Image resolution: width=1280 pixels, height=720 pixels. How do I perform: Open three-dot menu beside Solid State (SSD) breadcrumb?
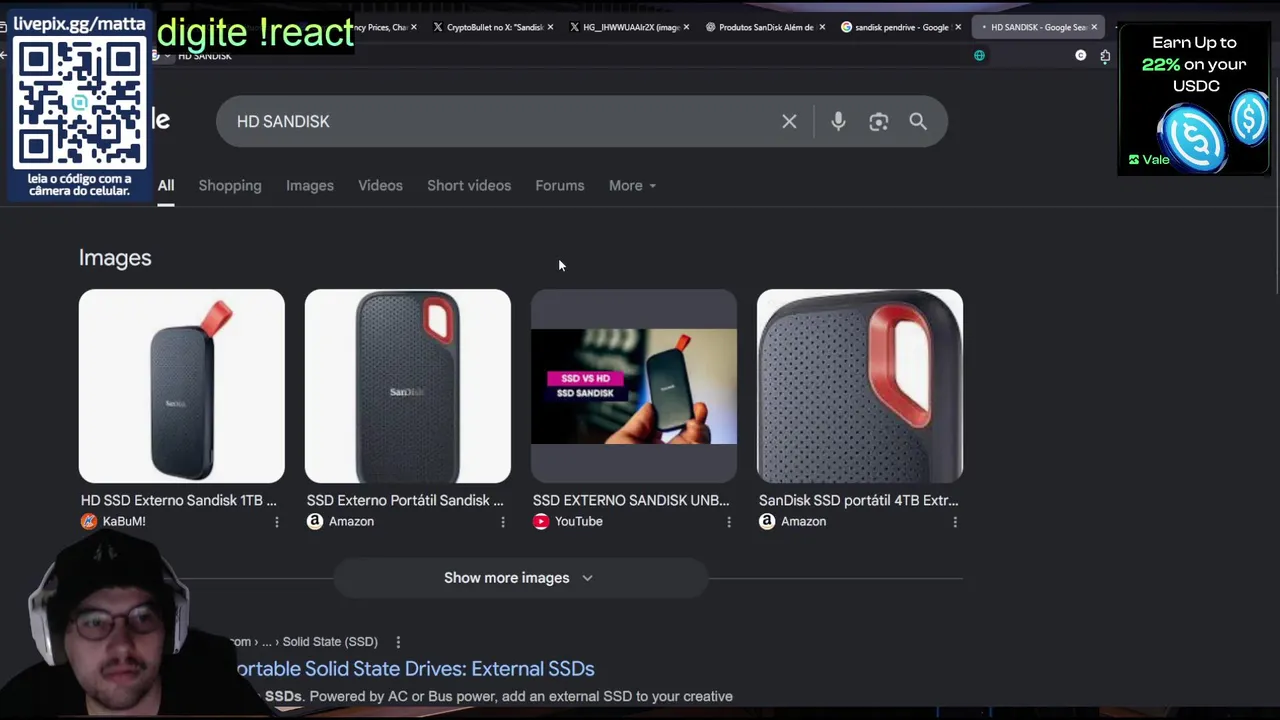click(398, 641)
